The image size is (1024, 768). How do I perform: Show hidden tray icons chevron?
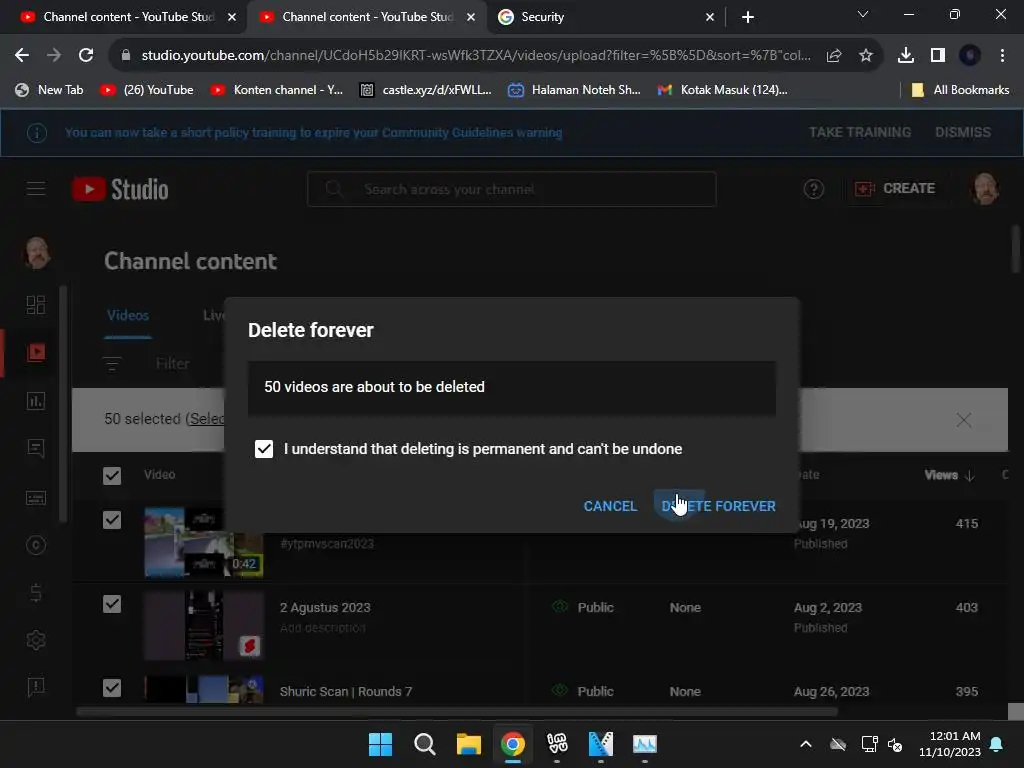(806, 744)
